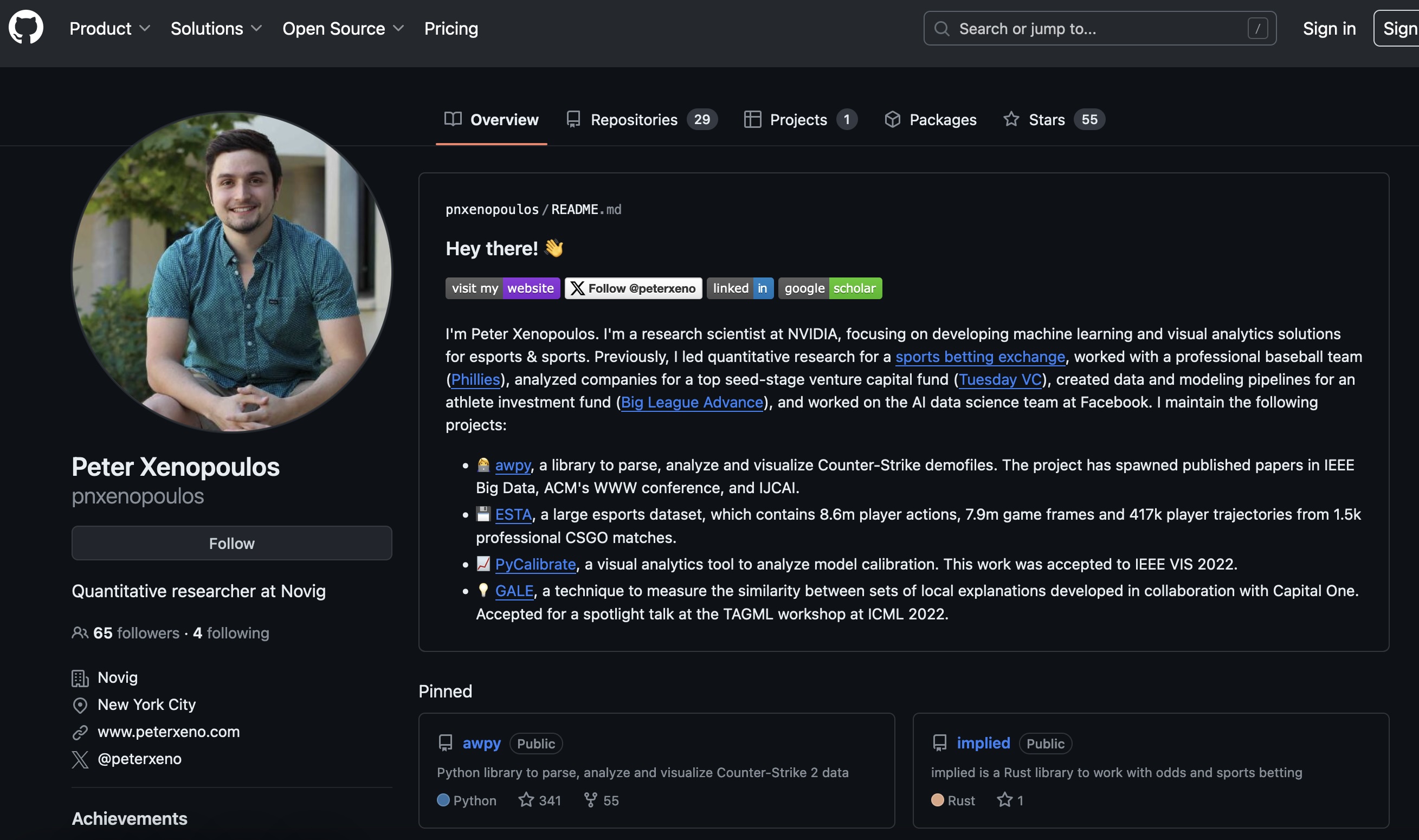Expand the Product dropdown menu
Image resolution: width=1419 pixels, height=840 pixels.
[110, 28]
